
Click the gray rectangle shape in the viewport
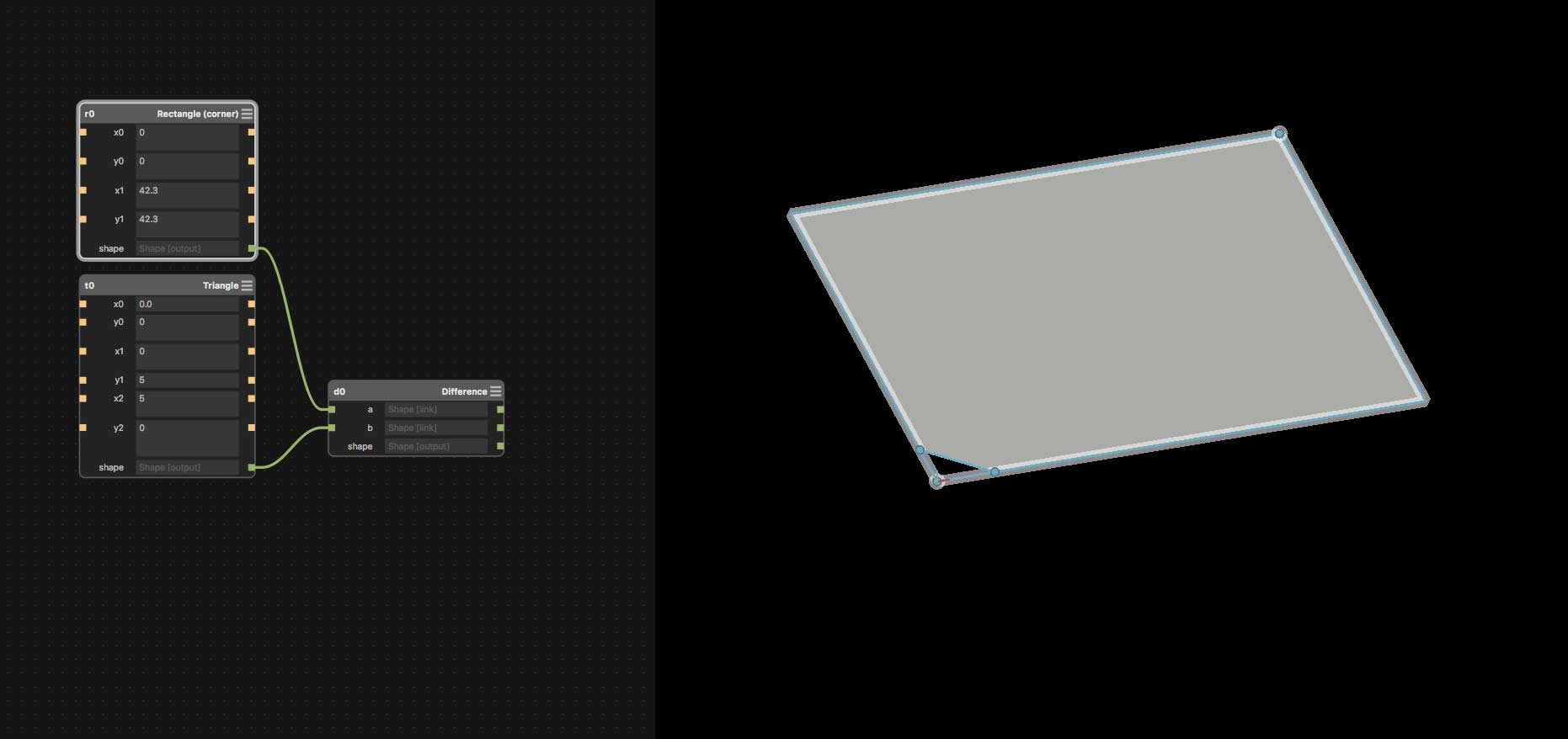click(x=1108, y=307)
